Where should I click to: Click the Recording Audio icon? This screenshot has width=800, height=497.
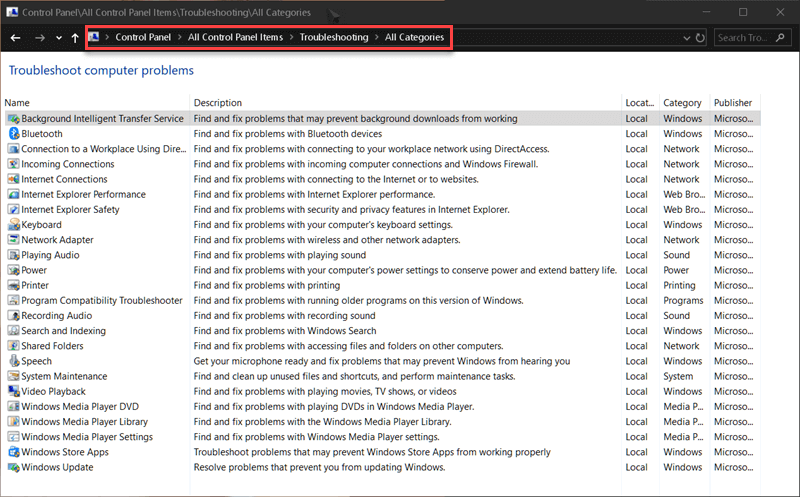pyautogui.click(x=14, y=315)
